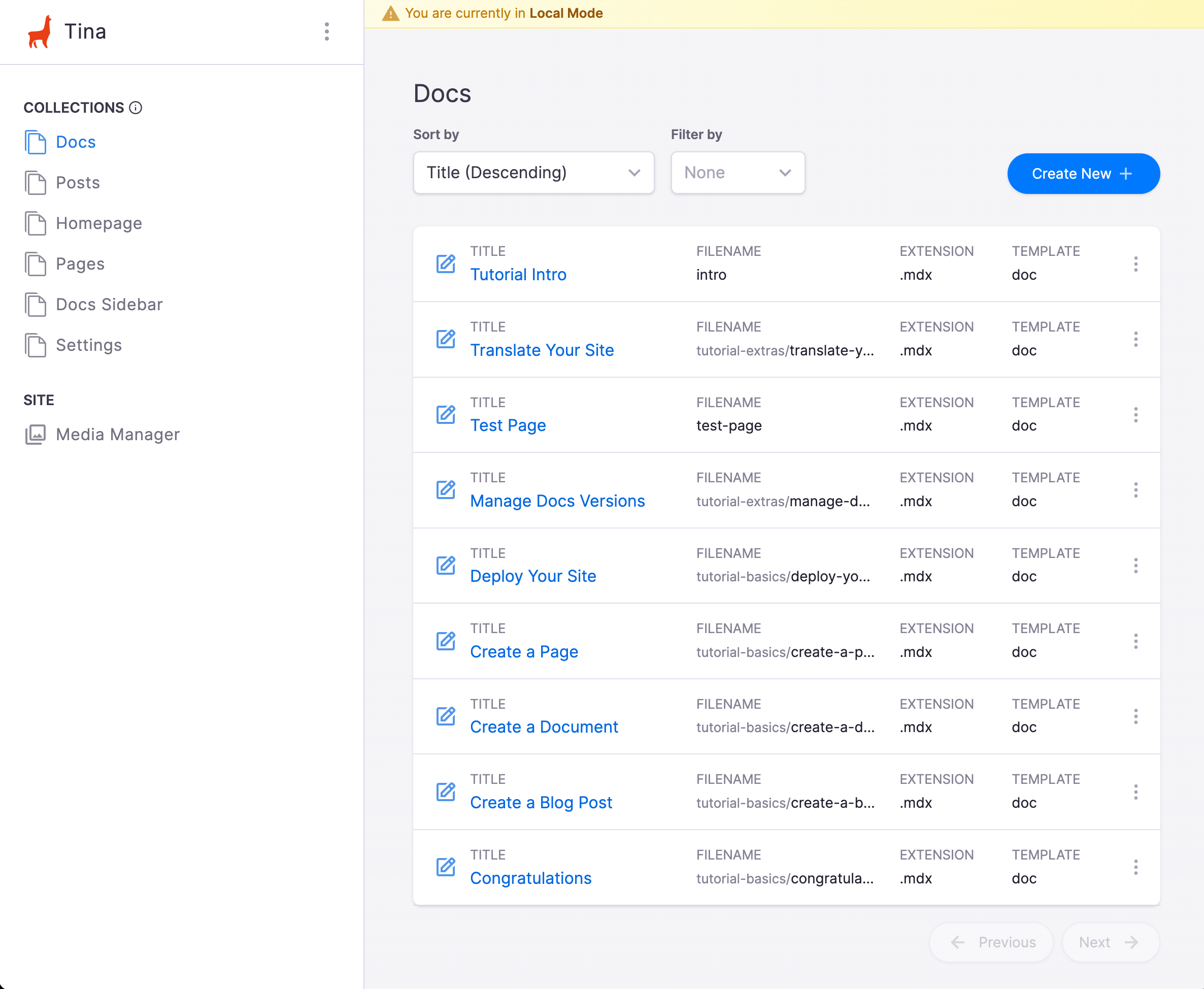Open the Filter by None dropdown
The height and width of the screenshot is (989, 1204).
pyautogui.click(x=738, y=173)
